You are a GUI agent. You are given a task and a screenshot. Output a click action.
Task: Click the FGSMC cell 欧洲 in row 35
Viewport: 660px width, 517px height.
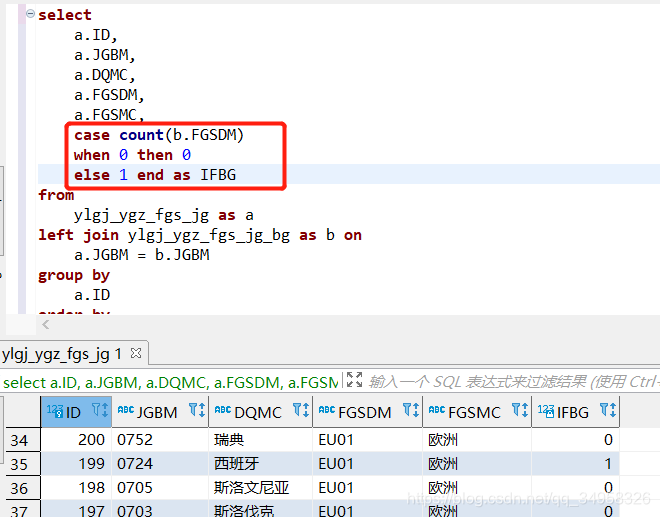pos(477,464)
